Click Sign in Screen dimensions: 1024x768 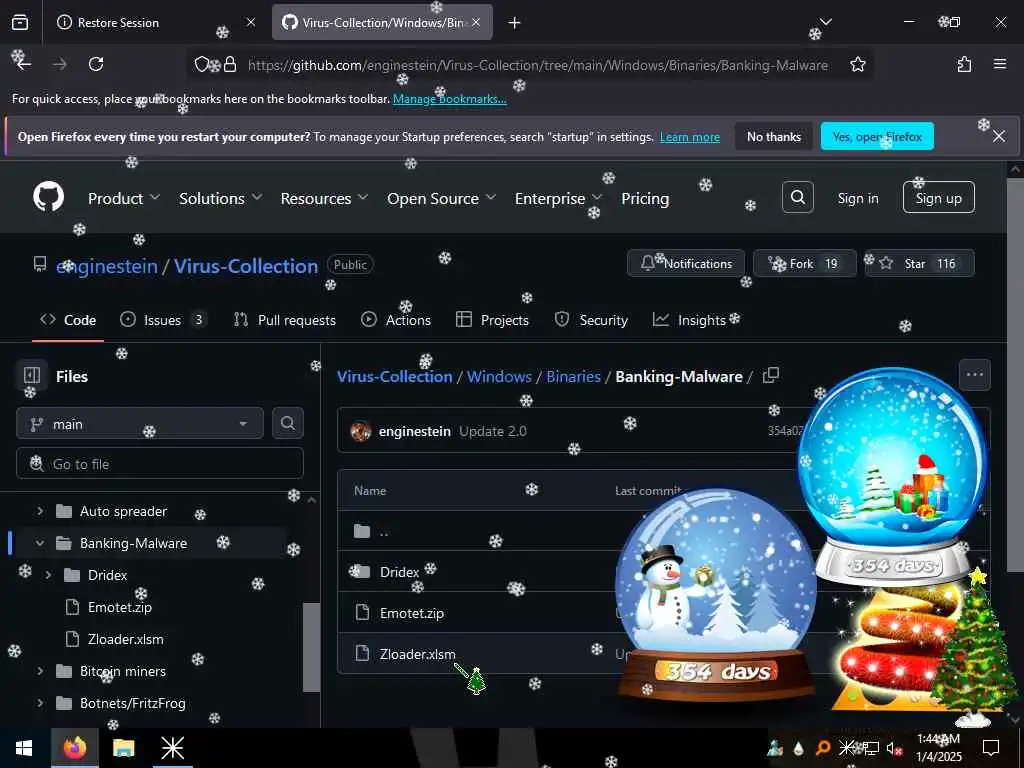click(858, 198)
